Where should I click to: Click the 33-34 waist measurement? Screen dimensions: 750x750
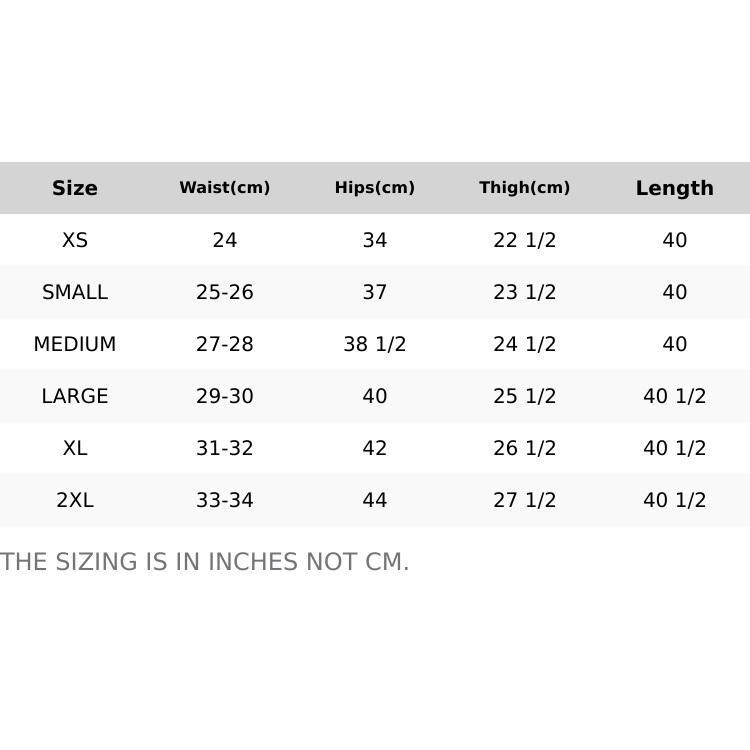[x=225, y=500]
